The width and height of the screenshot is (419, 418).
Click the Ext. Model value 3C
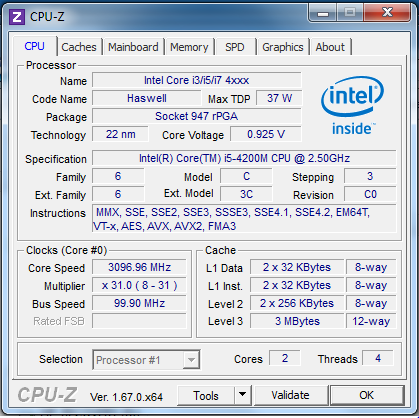coord(246,194)
